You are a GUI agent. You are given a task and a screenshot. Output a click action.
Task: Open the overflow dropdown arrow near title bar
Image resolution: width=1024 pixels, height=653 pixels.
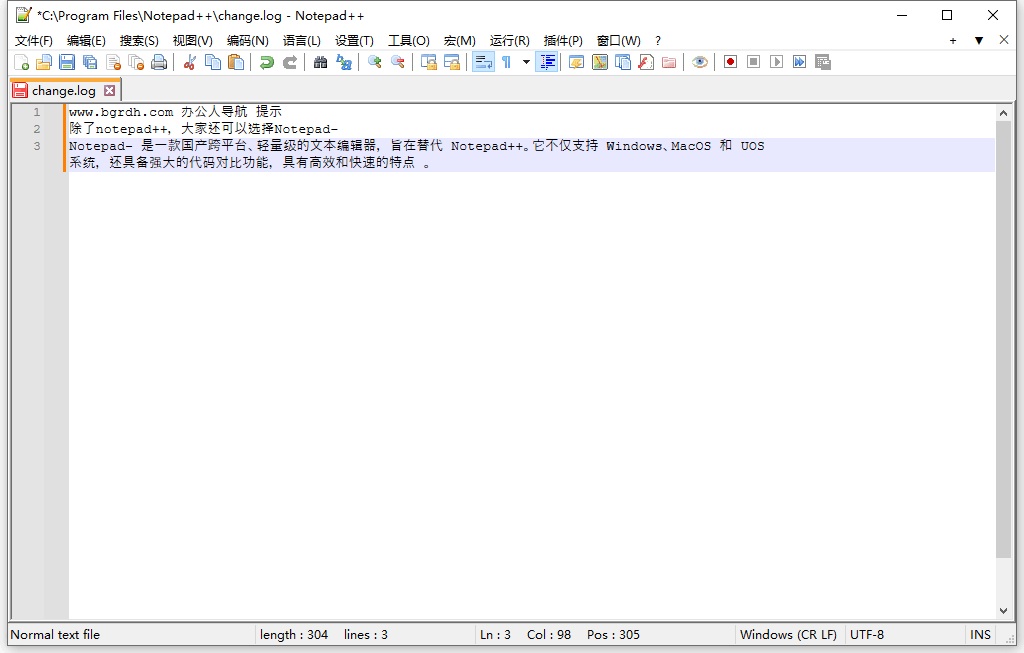[977, 40]
